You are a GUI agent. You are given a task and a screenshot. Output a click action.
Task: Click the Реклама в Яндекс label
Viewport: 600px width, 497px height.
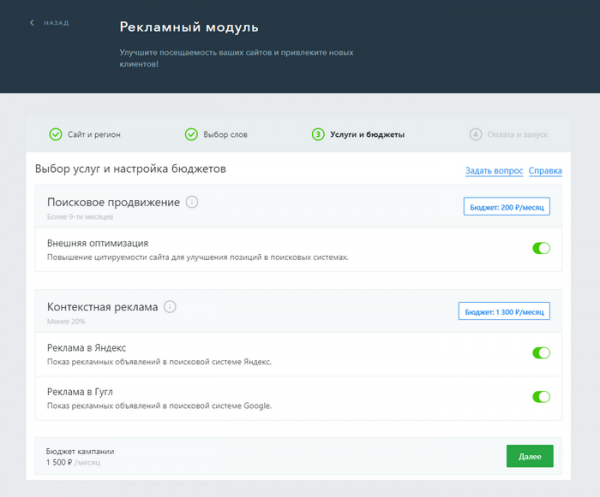86,347
